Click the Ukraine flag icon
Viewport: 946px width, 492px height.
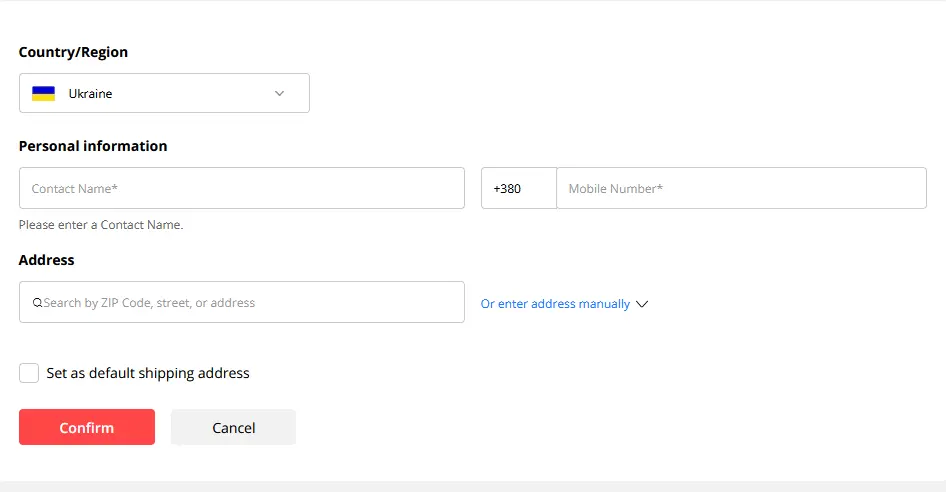[43, 93]
